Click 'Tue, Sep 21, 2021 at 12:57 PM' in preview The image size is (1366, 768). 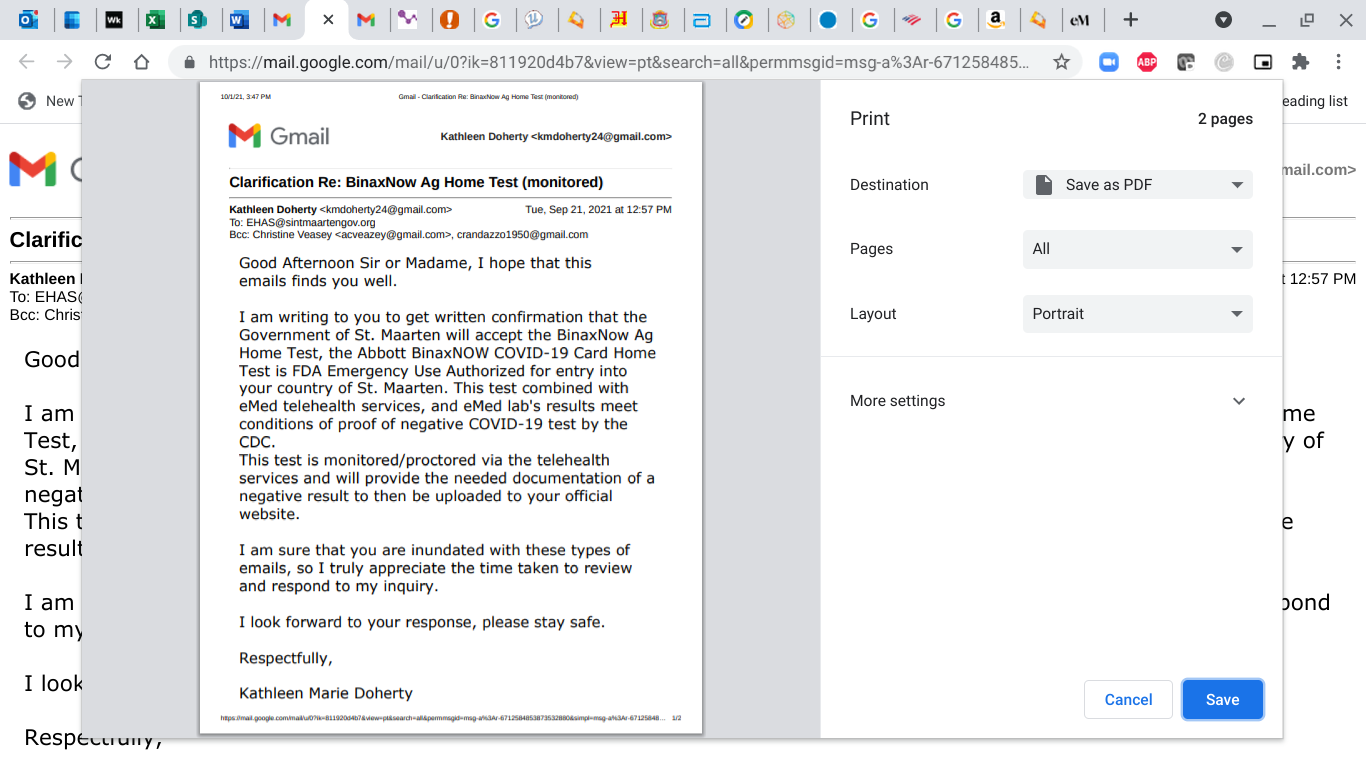pyautogui.click(x=598, y=210)
